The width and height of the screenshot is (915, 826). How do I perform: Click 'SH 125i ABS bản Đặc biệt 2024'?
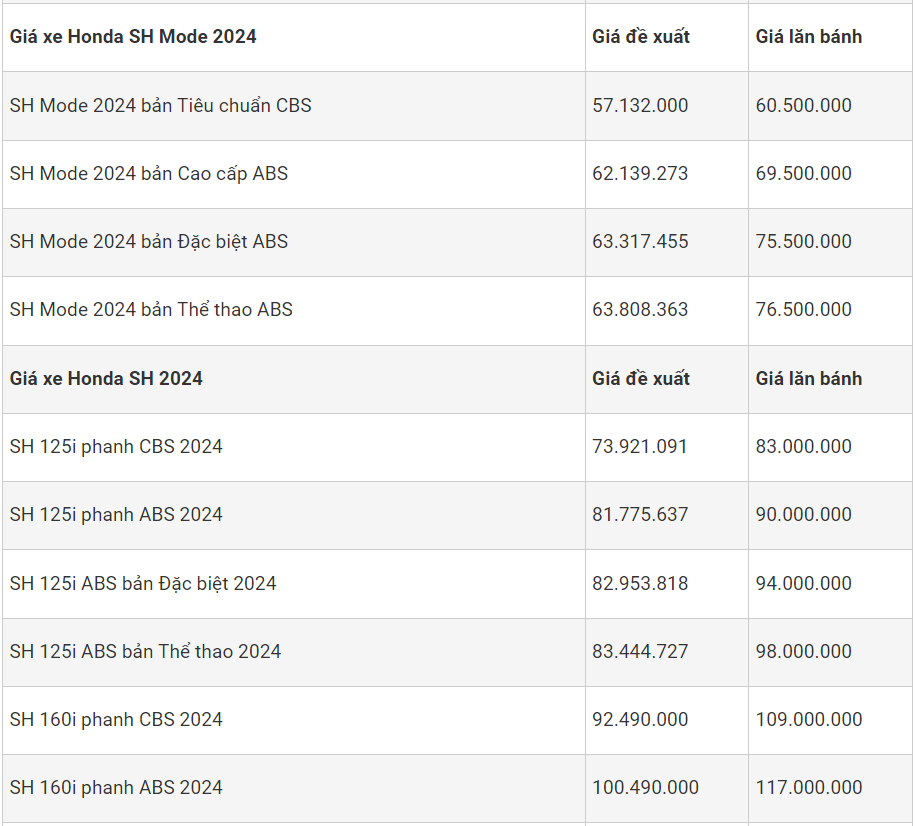click(x=143, y=583)
